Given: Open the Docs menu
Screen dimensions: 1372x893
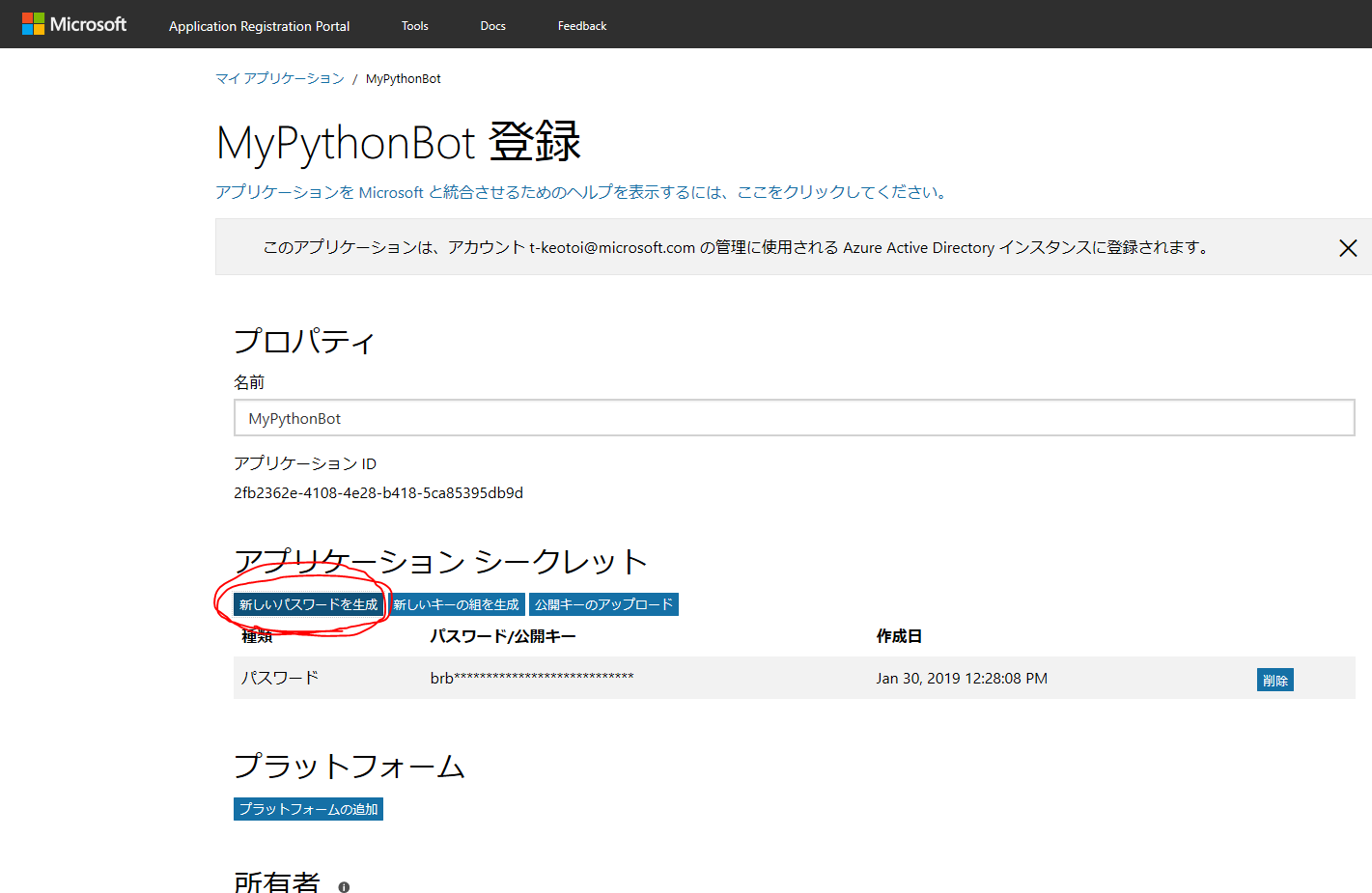Looking at the screenshot, I should (492, 25).
